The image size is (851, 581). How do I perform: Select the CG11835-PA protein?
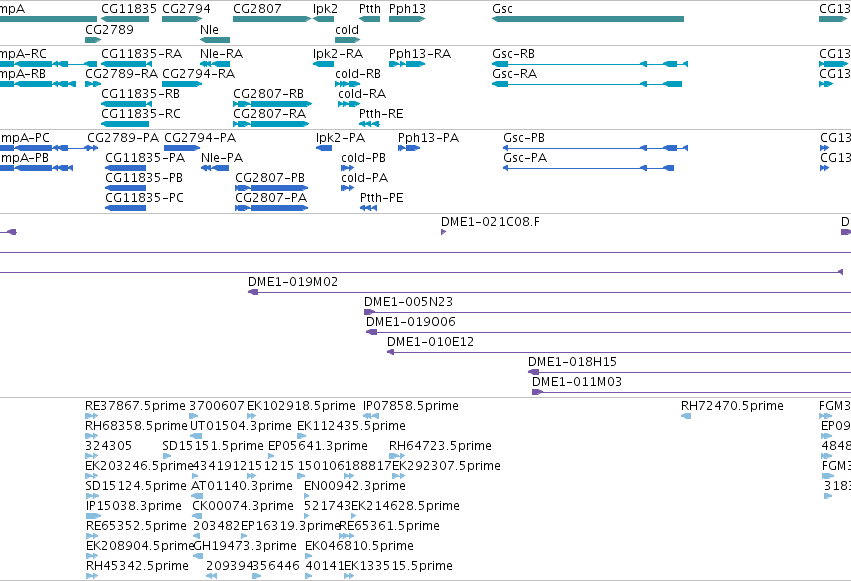point(125,168)
